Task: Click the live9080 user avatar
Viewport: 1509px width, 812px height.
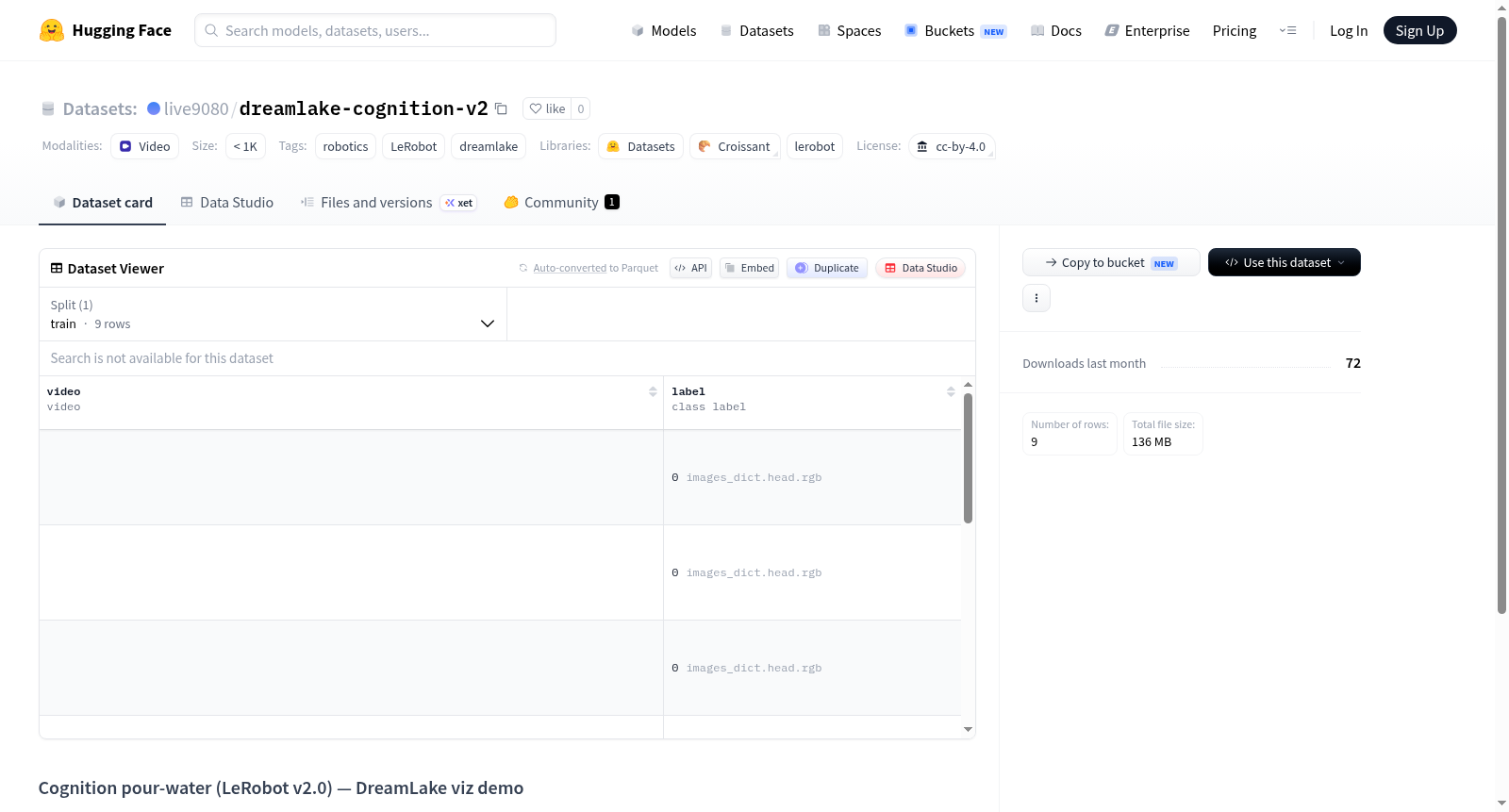Action: tap(154, 108)
